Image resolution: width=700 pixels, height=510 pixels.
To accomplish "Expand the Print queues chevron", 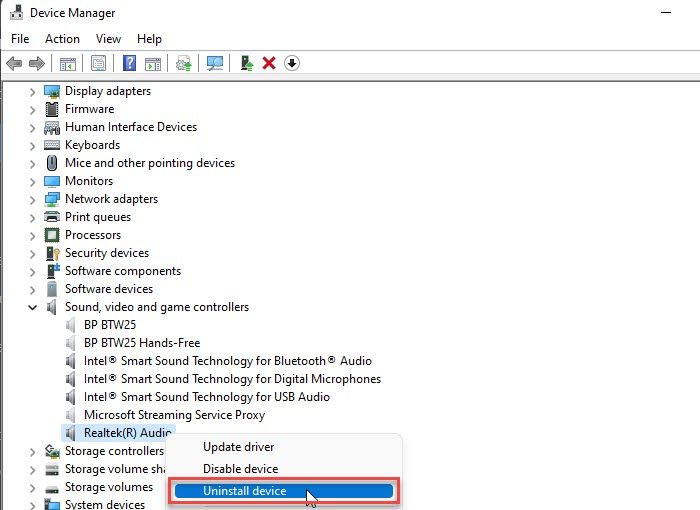I will coord(32,218).
